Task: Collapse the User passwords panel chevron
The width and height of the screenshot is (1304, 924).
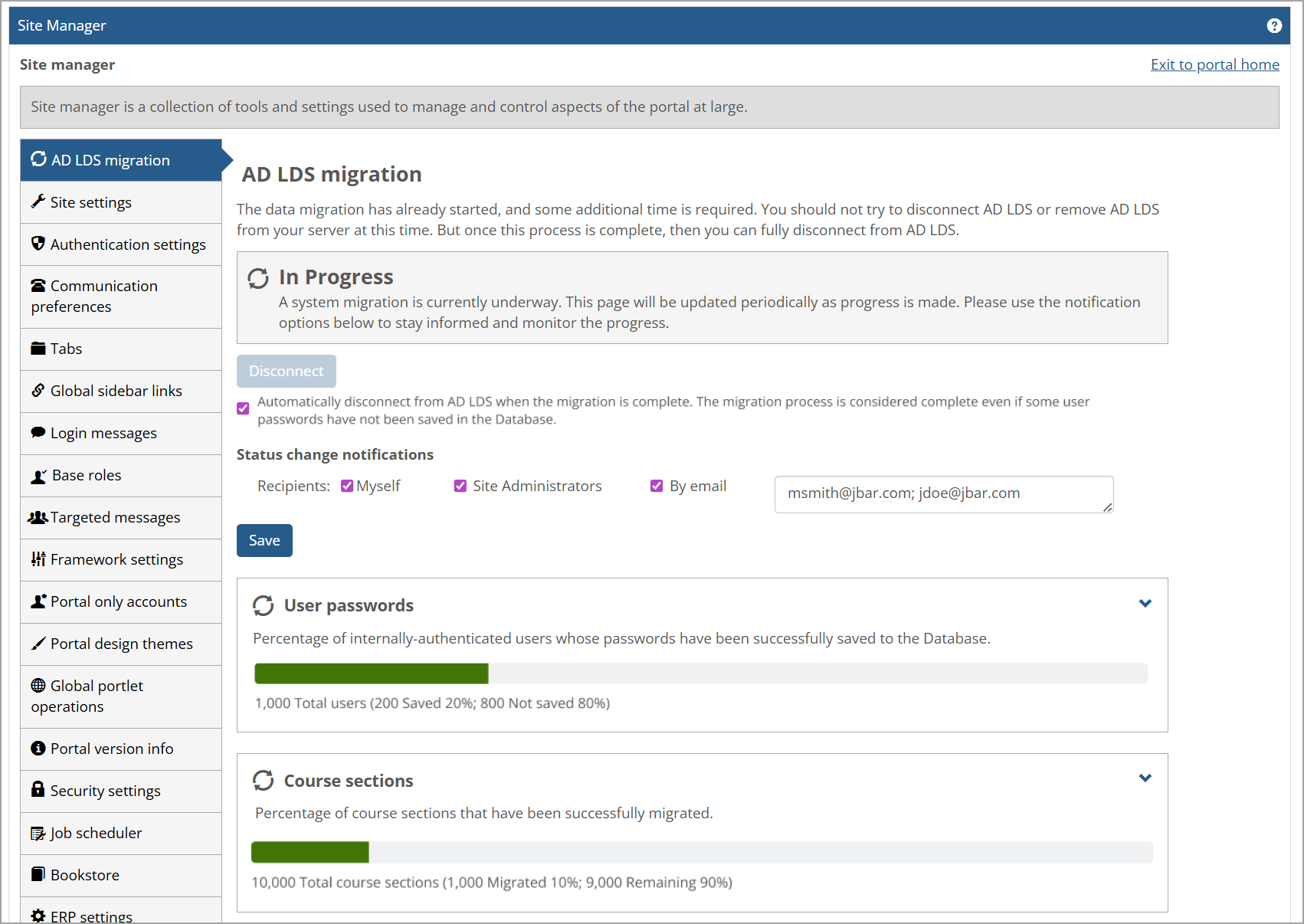Action: click(1145, 603)
